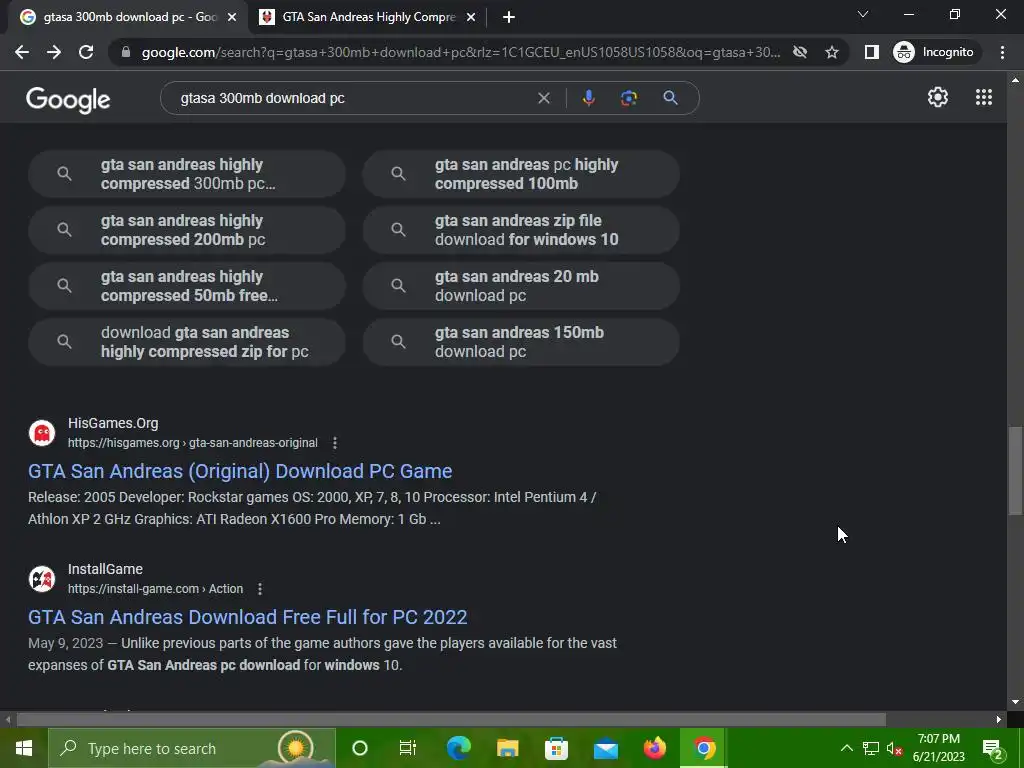Select suggestion gta san andreas highly compressed 200mb pc
1024x768 pixels.
[x=187, y=230]
